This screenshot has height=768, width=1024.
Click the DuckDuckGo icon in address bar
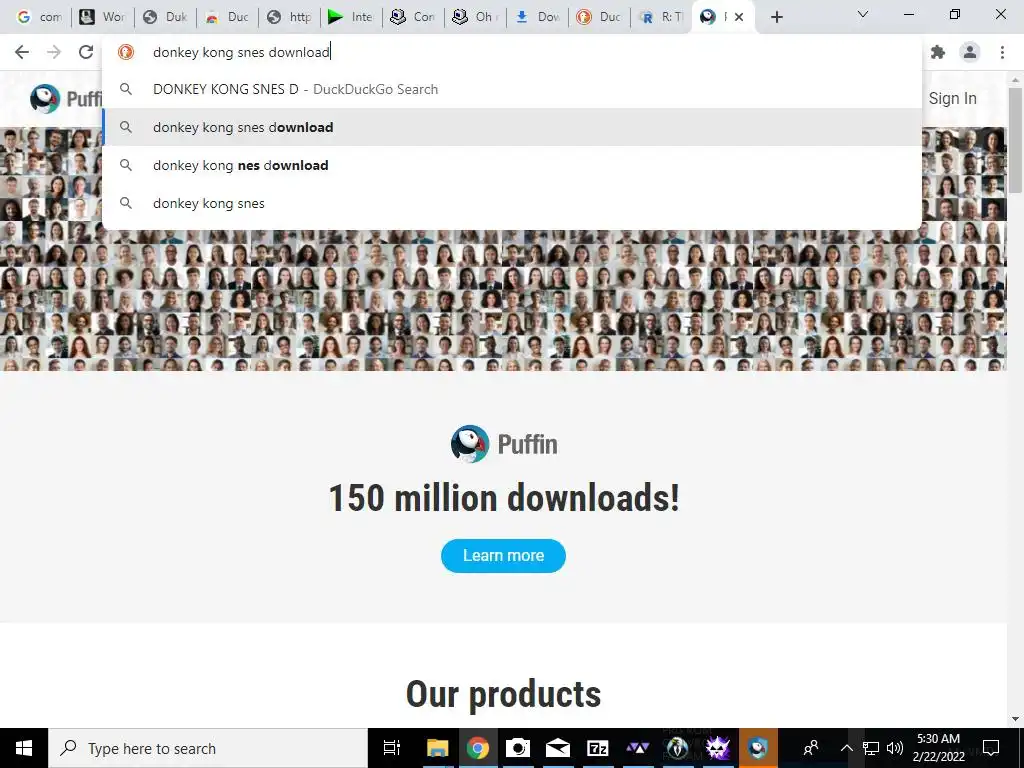click(x=126, y=52)
